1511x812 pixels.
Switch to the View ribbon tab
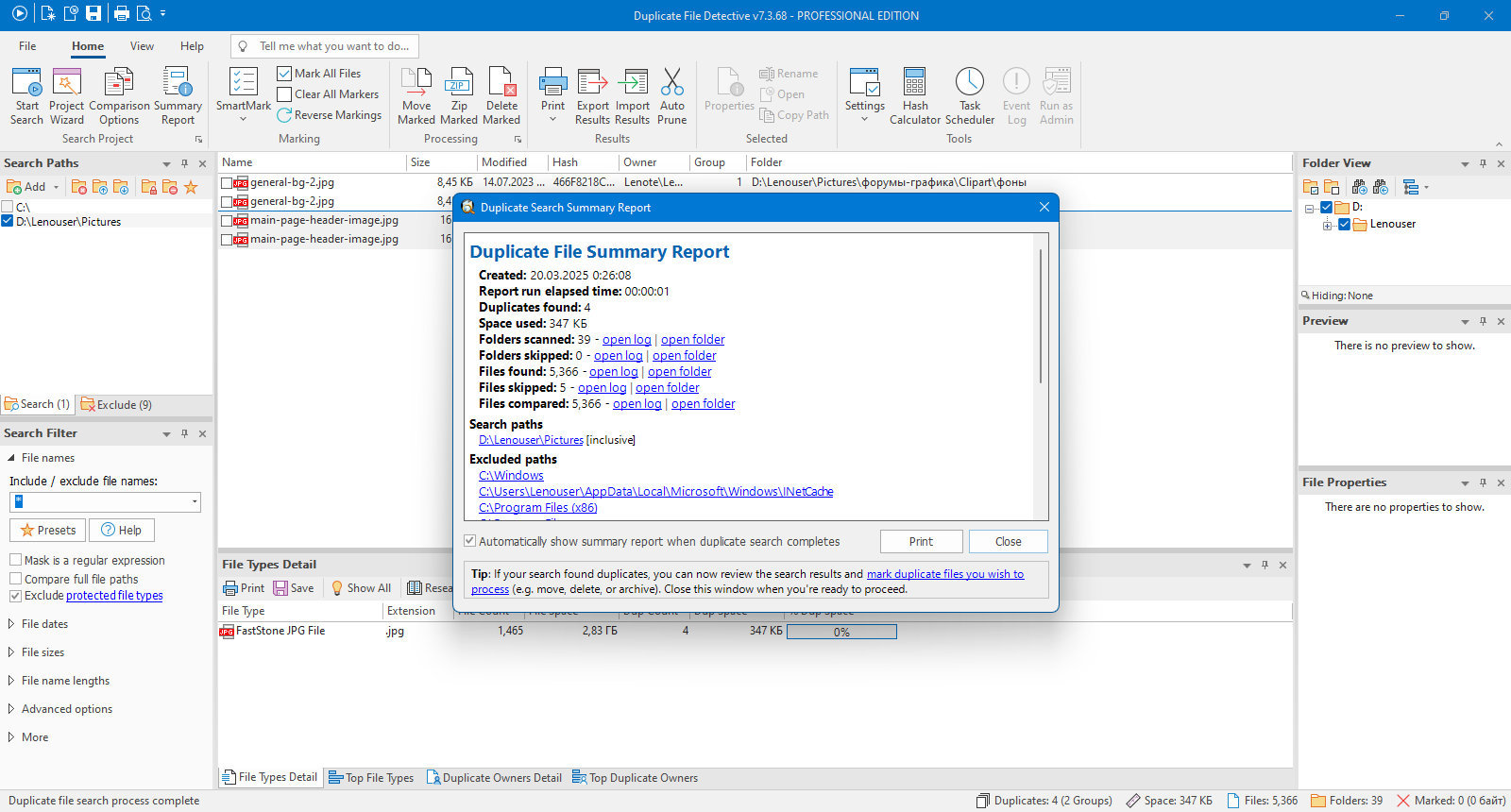(x=142, y=46)
